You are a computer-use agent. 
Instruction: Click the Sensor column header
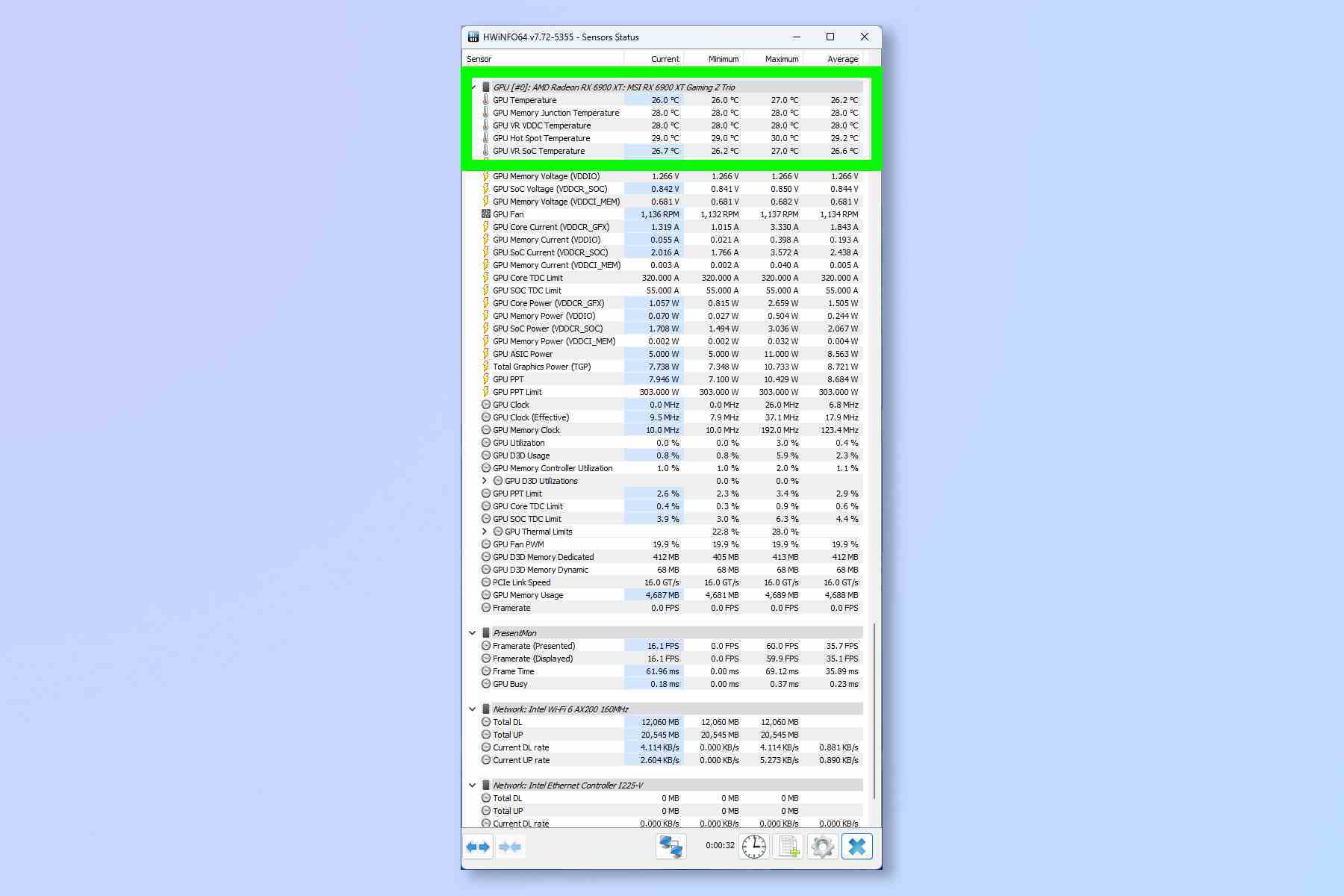pos(543,59)
